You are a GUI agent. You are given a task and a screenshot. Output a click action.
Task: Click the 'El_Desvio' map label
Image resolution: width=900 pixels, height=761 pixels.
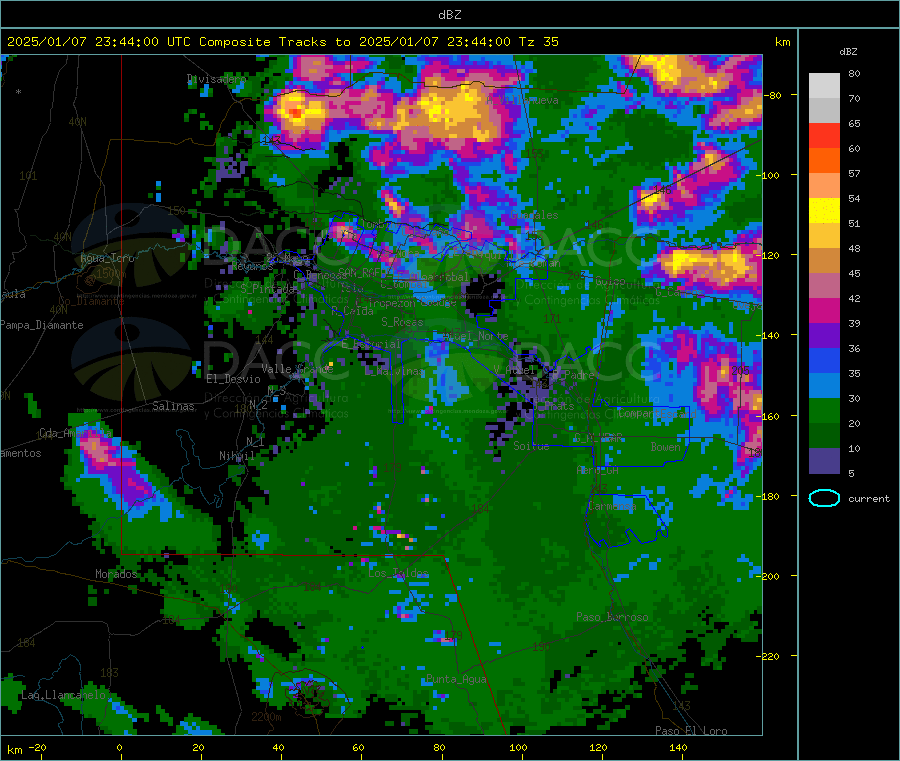pyautogui.click(x=234, y=379)
